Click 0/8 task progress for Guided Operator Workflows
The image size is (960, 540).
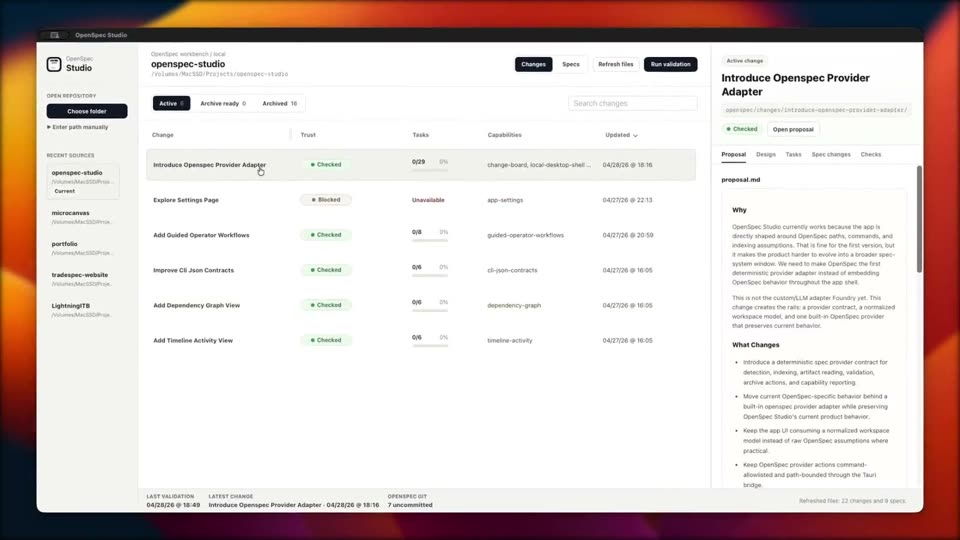point(430,235)
